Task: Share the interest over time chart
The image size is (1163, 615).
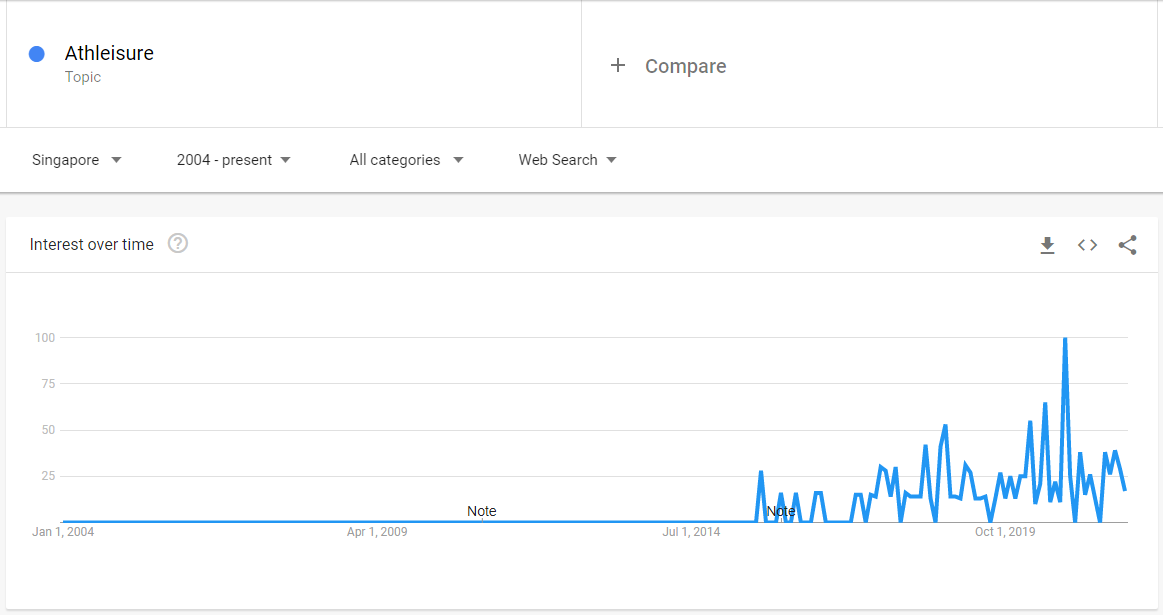Action: [x=1127, y=245]
